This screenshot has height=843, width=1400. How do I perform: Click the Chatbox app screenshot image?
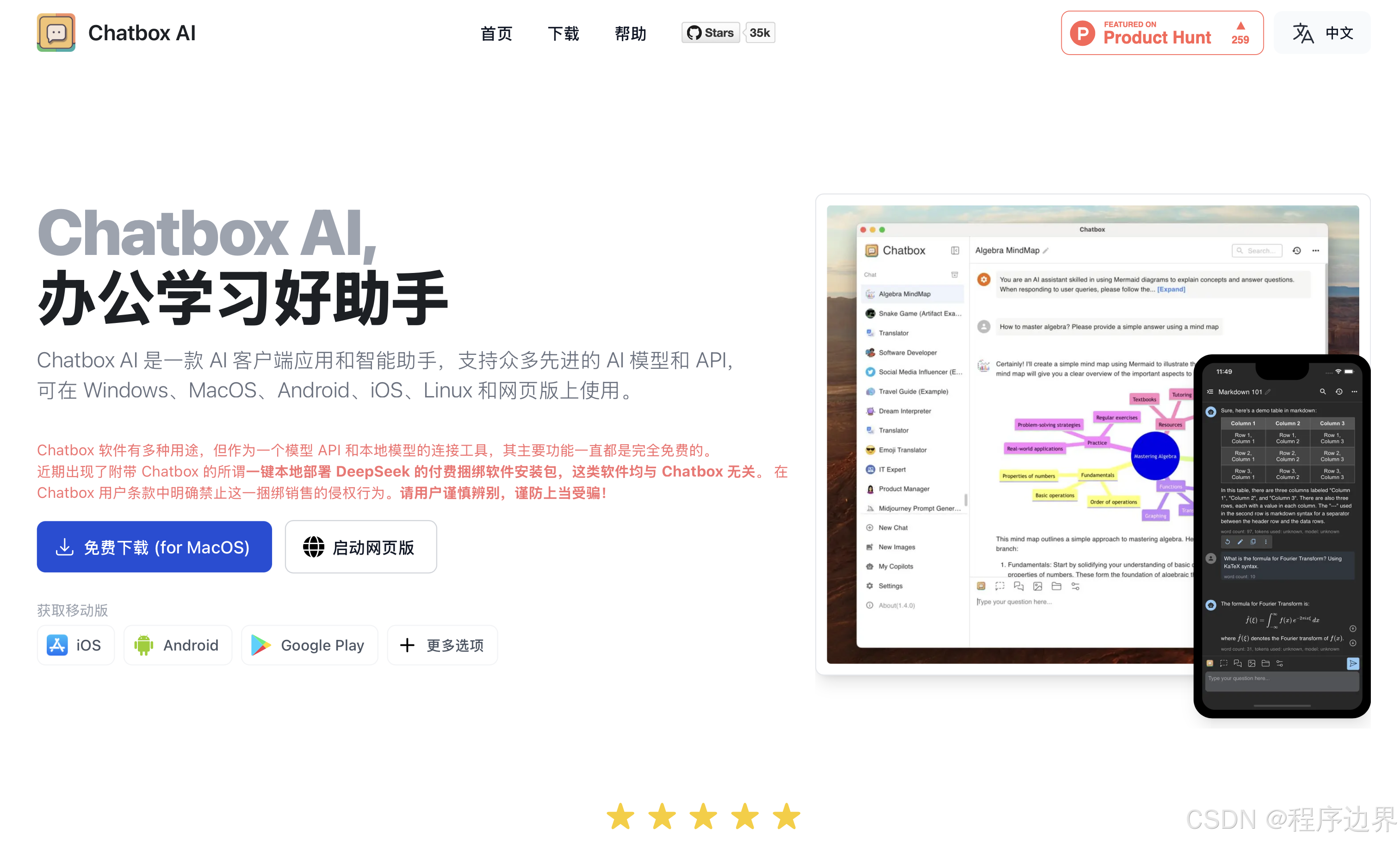(1092, 434)
